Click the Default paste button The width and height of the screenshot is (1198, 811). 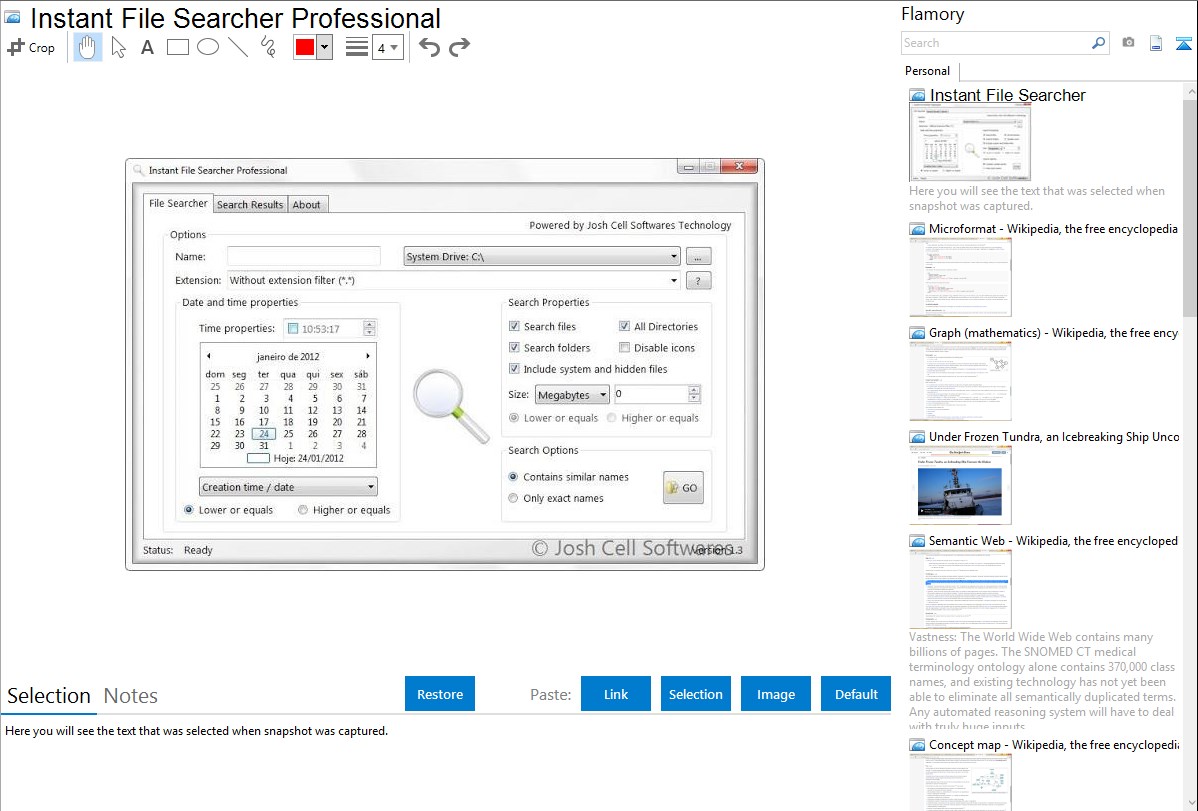[x=856, y=694]
